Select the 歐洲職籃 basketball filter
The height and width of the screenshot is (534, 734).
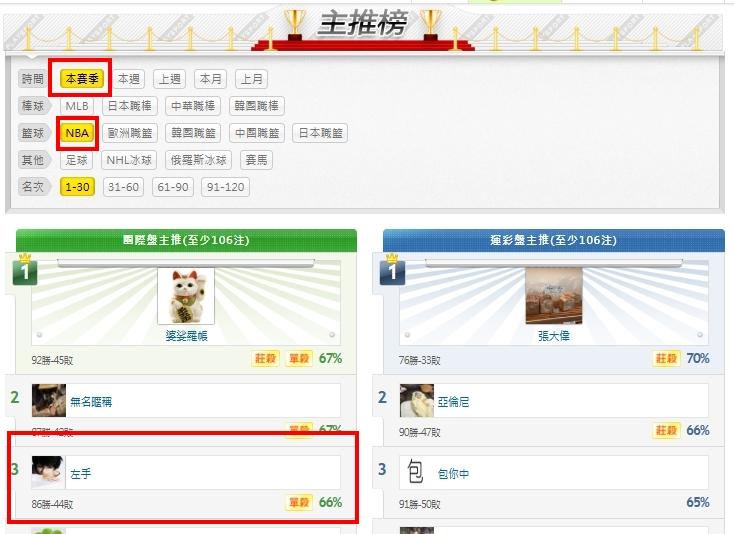(130, 133)
